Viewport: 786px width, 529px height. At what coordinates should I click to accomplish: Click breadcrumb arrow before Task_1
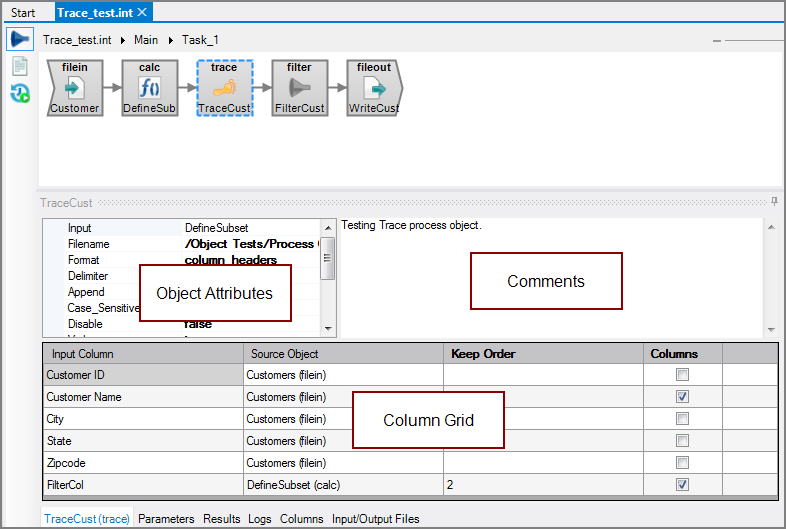tap(170, 40)
